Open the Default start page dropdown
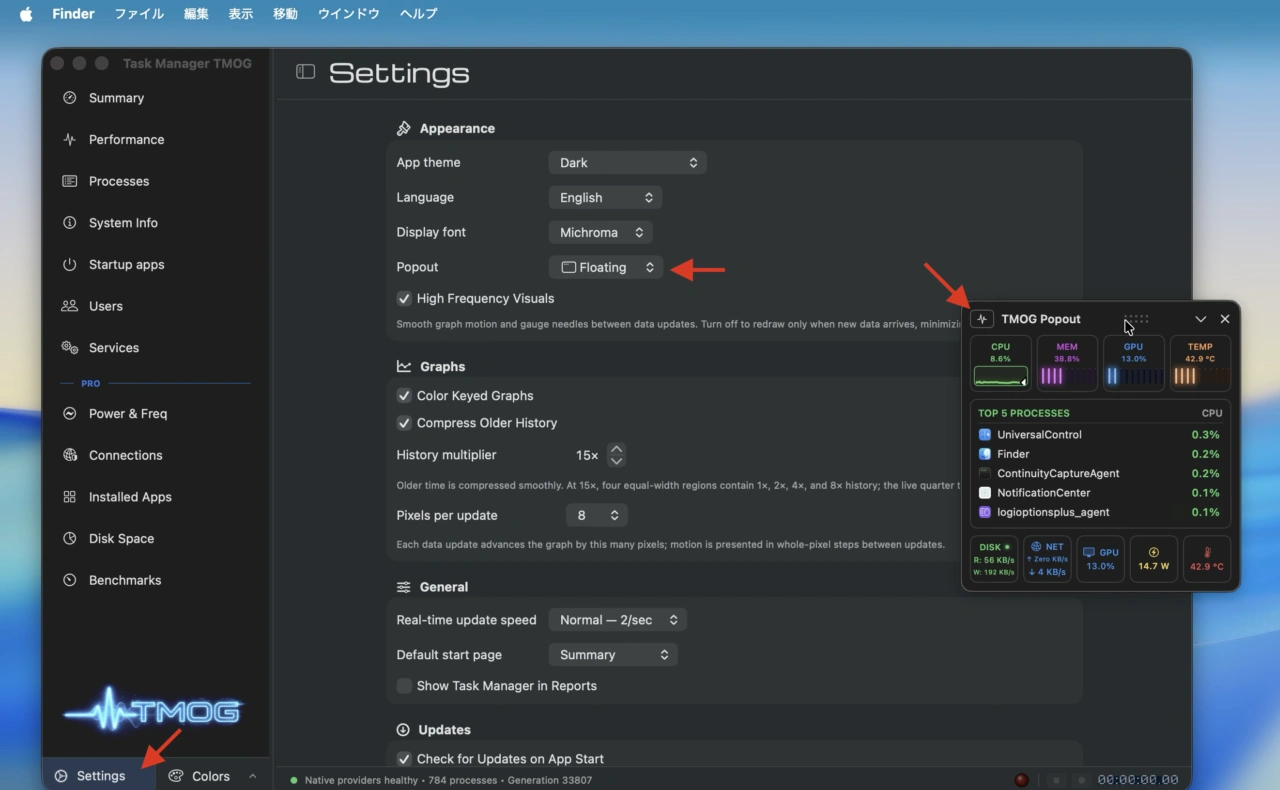1280x790 pixels. (613, 655)
